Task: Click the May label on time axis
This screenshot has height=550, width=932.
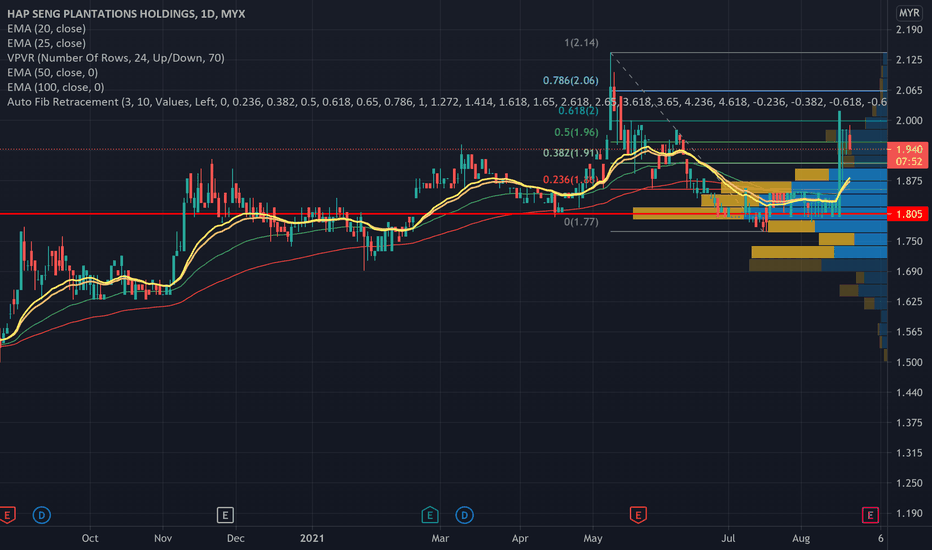Action: (593, 538)
